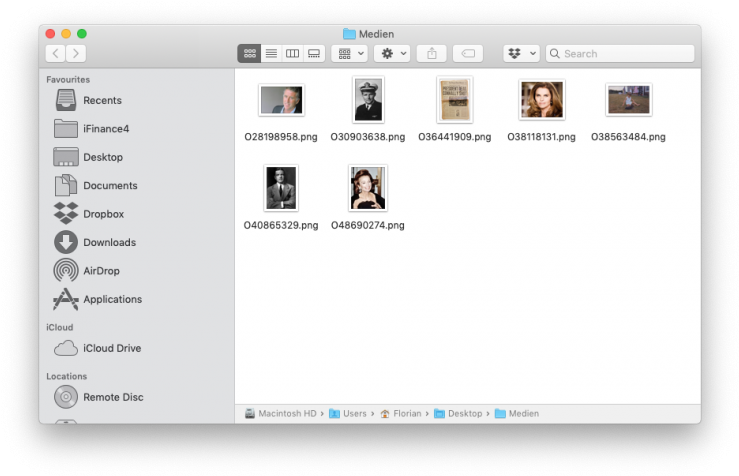
Task: Open the Dropbox toolbar dropdown
Action: click(x=521, y=54)
